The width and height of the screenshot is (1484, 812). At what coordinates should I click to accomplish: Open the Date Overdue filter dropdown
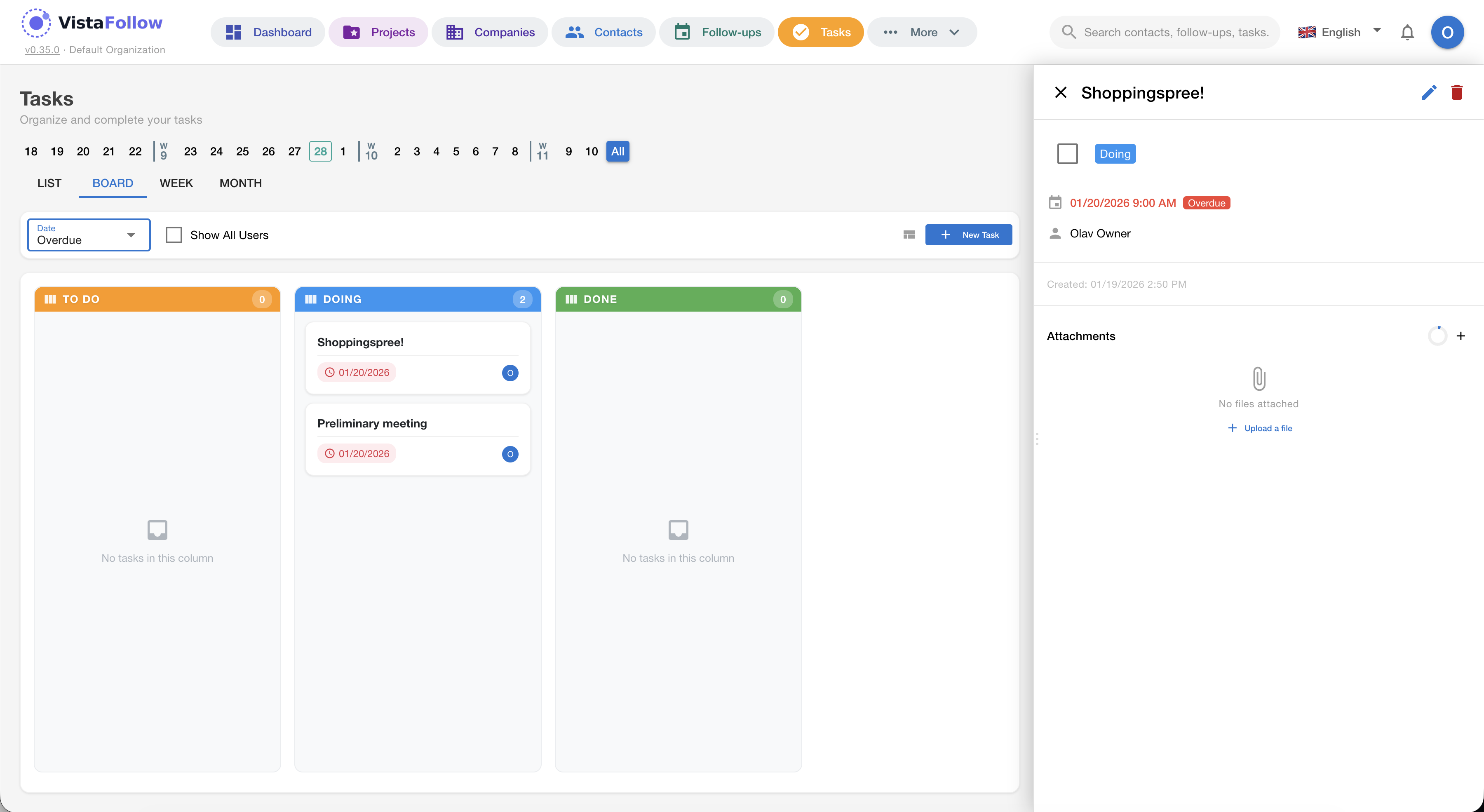pos(88,235)
